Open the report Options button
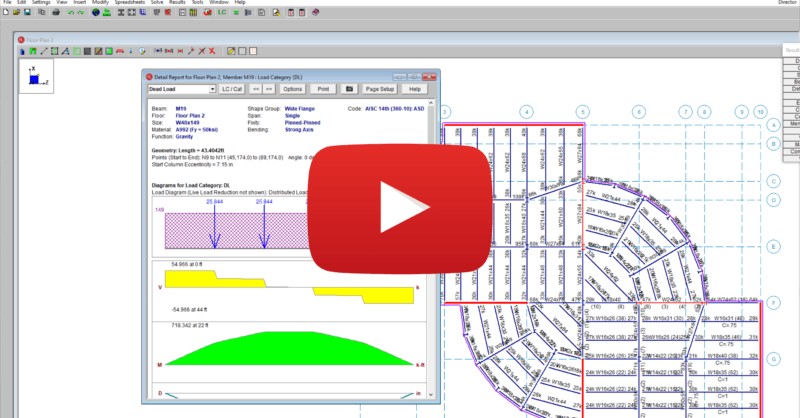The height and width of the screenshot is (418, 800). point(292,89)
